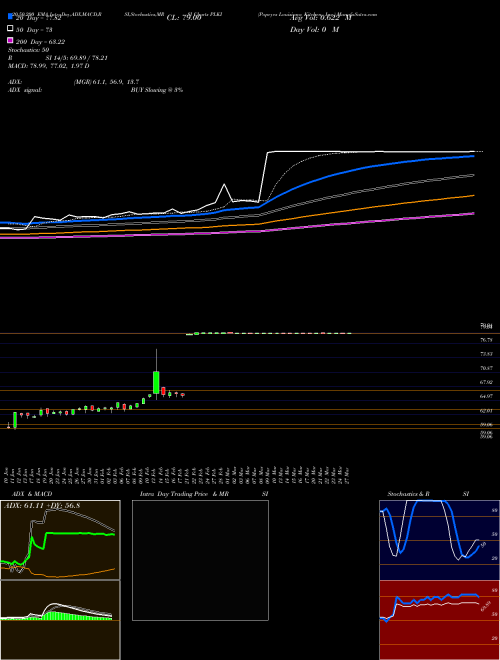Click the 'ADX signal:' label

[25, 90]
